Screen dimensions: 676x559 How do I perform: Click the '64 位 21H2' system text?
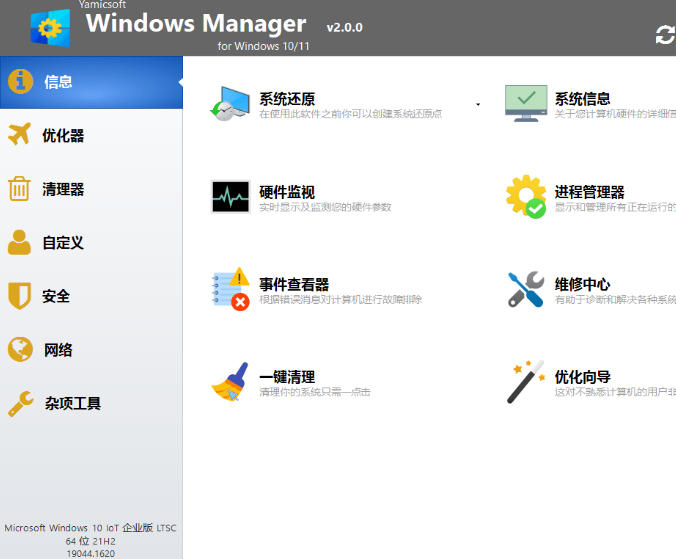91,541
